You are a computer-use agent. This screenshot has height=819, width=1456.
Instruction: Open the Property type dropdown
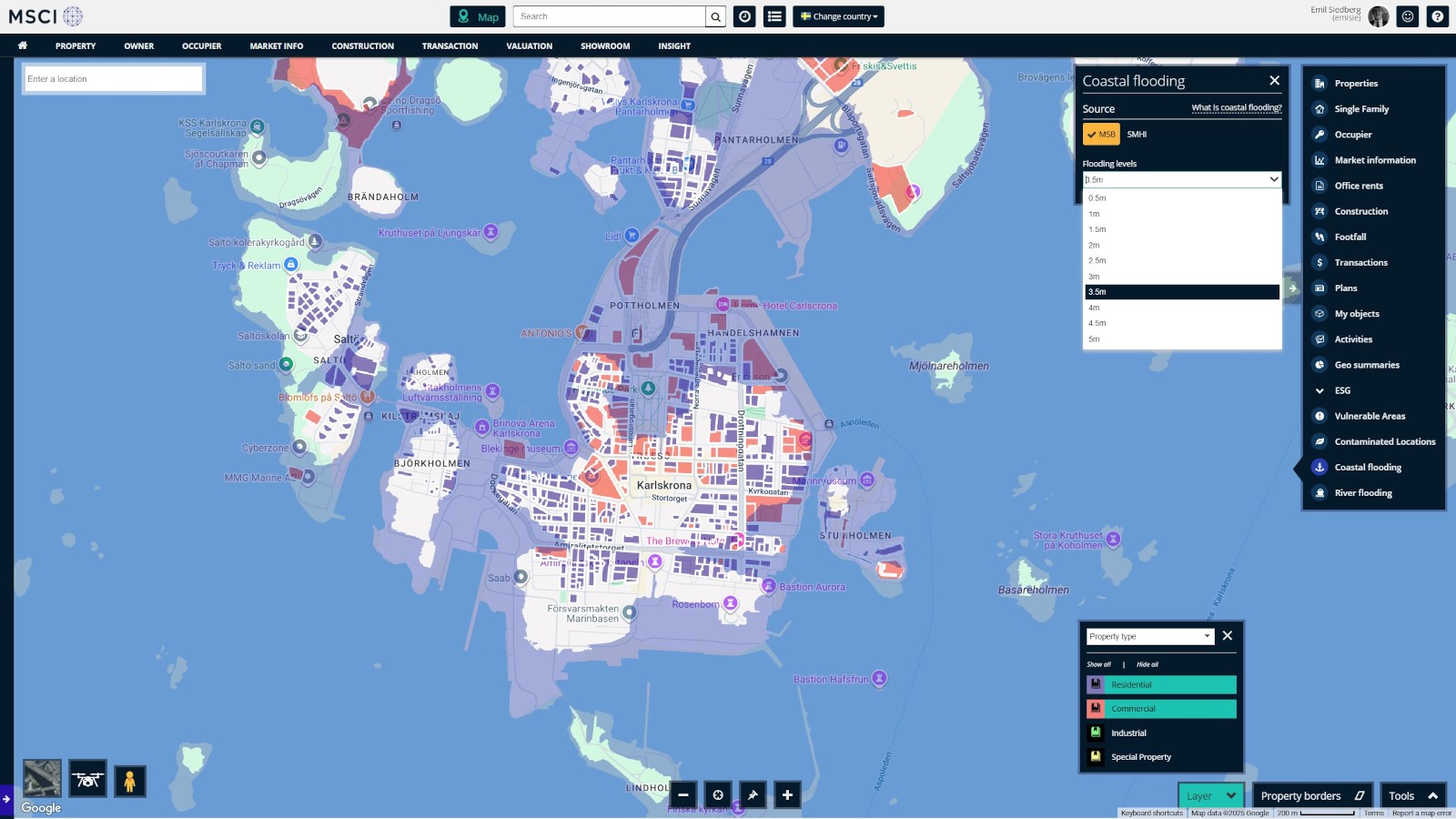[1149, 636]
